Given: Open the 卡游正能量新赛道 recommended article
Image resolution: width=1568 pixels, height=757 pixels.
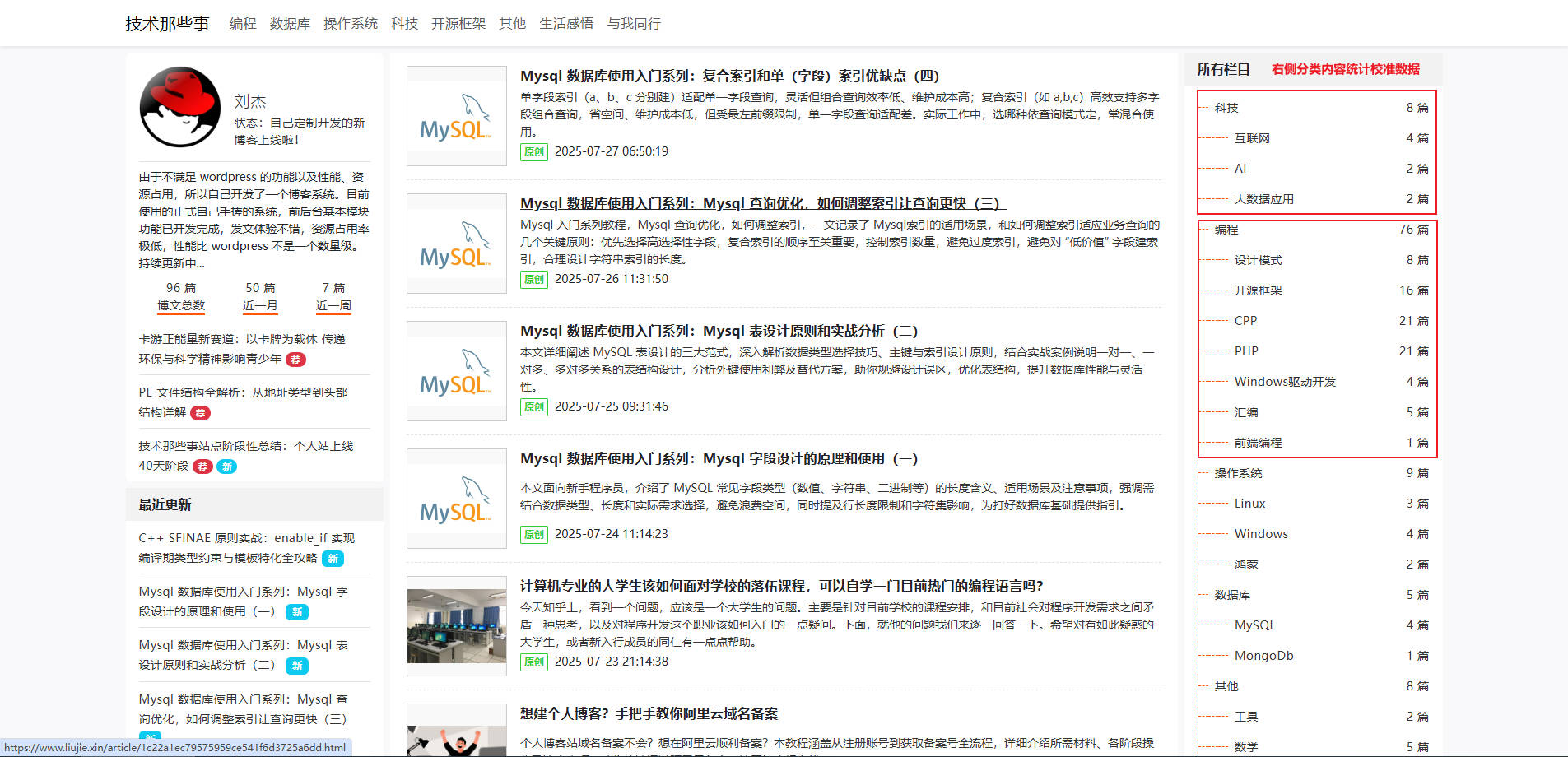Looking at the screenshot, I should tap(242, 349).
